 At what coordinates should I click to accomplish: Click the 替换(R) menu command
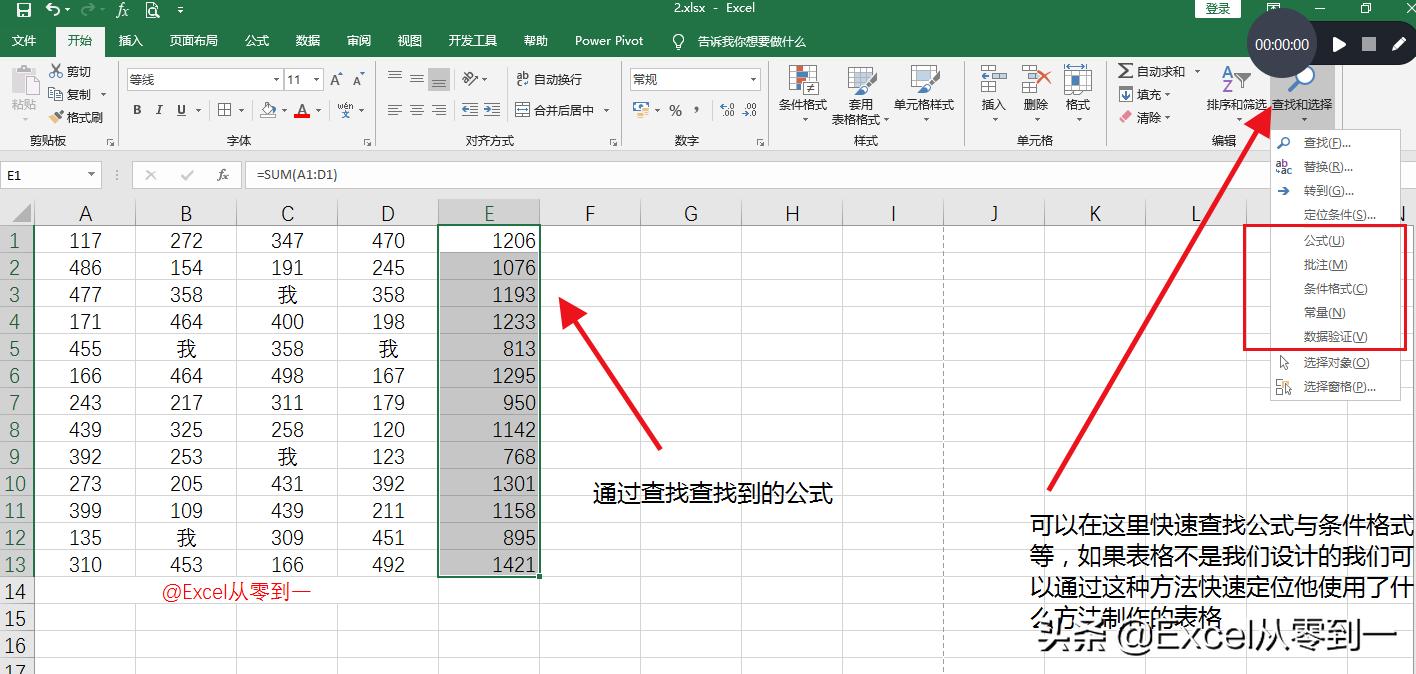1328,167
